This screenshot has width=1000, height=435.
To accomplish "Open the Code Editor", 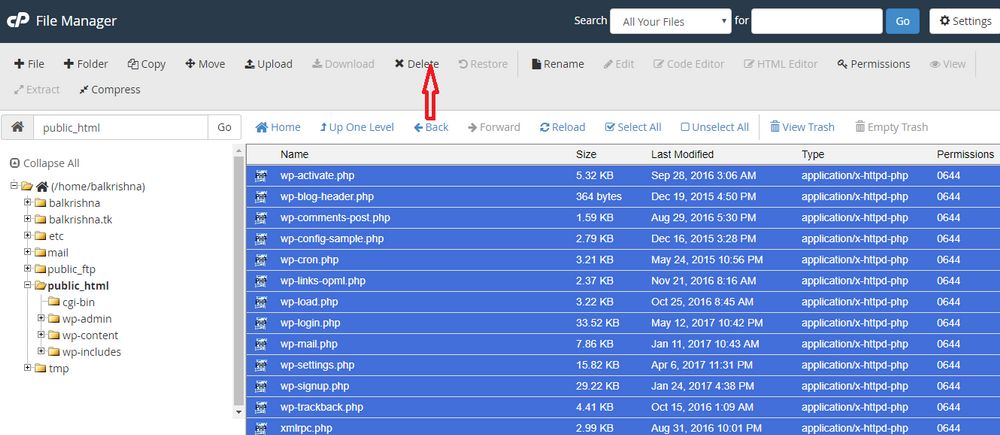I will click(689, 64).
